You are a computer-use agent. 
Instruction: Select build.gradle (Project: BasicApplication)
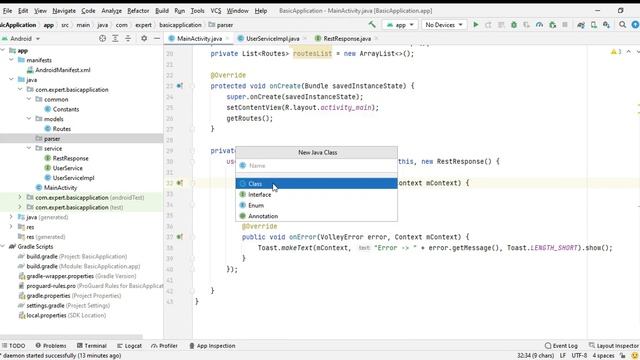click(x=76, y=256)
